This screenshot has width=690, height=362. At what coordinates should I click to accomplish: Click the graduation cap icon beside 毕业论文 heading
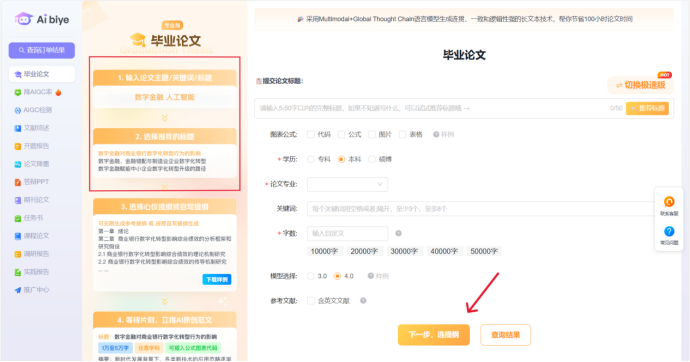138,40
